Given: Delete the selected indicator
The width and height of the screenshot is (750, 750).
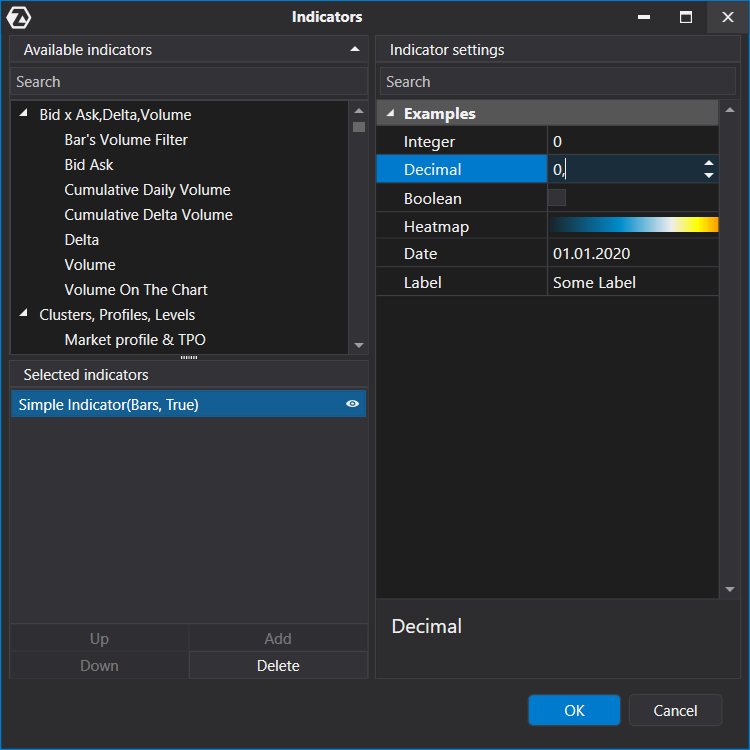Looking at the screenshot, I should [278, 665].
